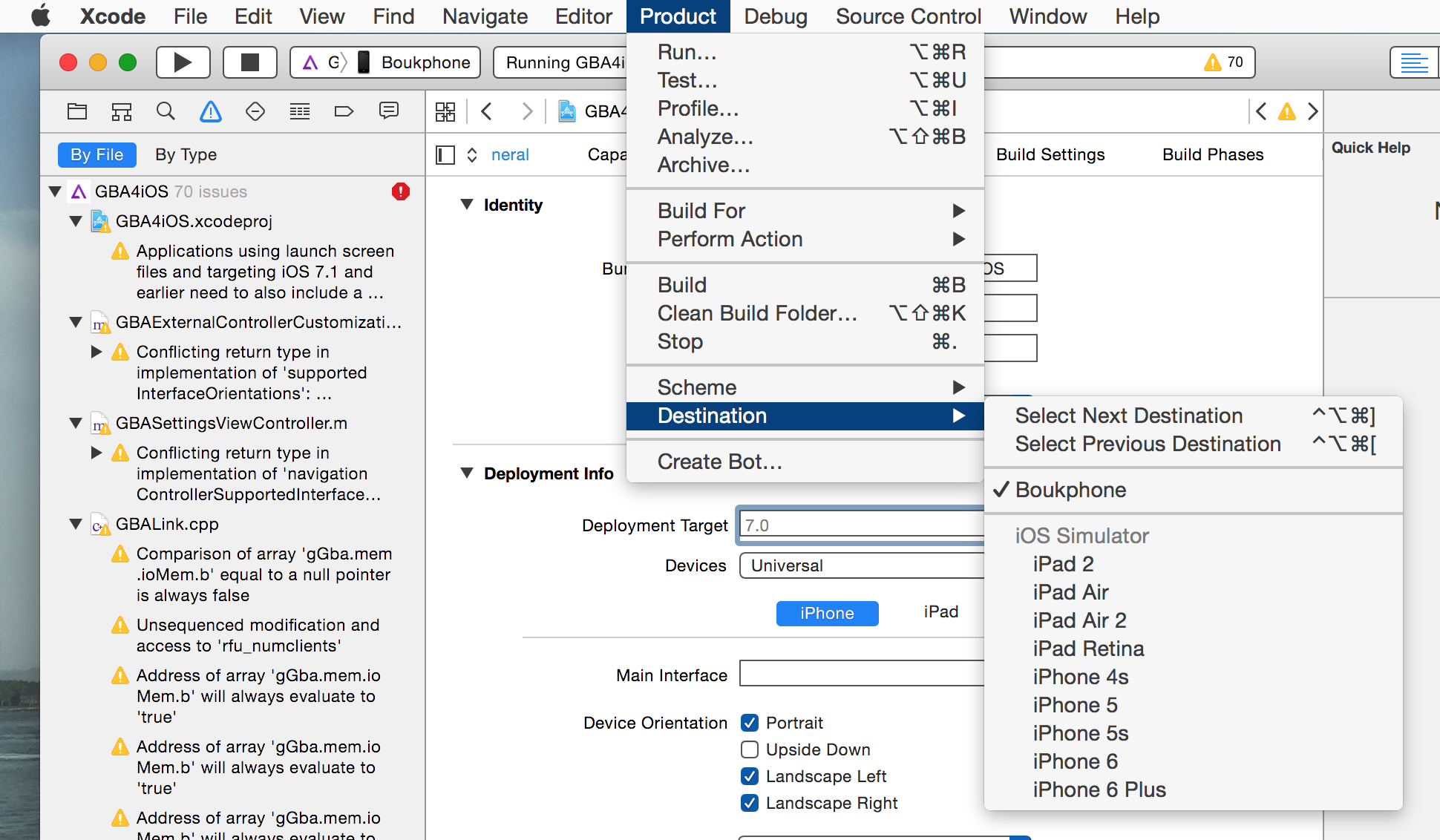Click the red error badge beside GBA4iOS
The width and height of the screenshot is (1440, 840).
pyautogui.click(x=400, y=191)
